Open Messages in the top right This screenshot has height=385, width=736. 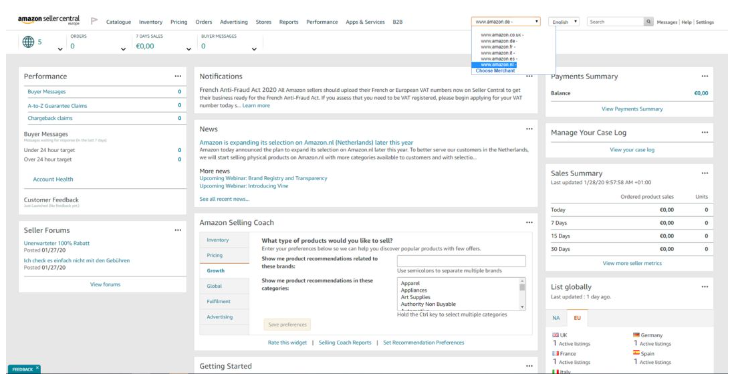click(667, 22)
